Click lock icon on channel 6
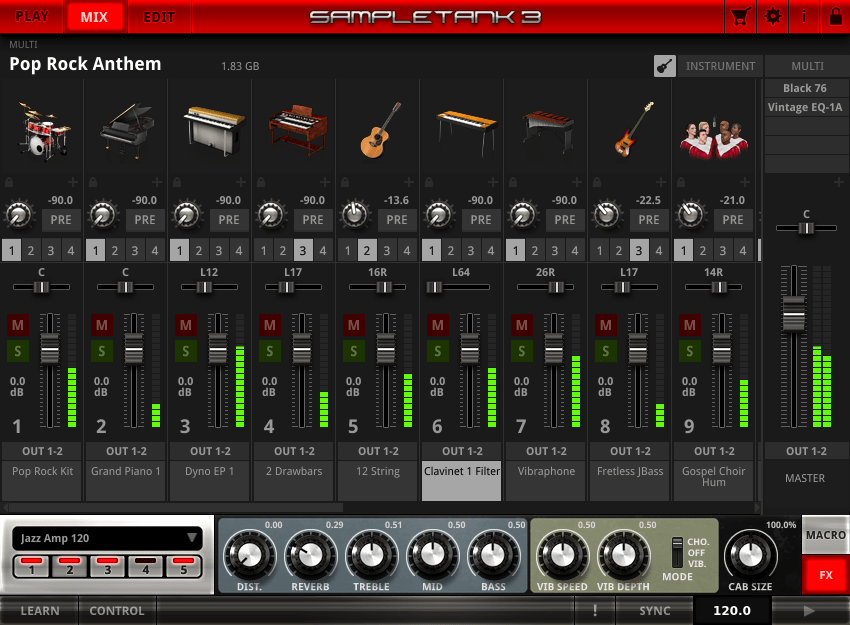 (429, 182)
